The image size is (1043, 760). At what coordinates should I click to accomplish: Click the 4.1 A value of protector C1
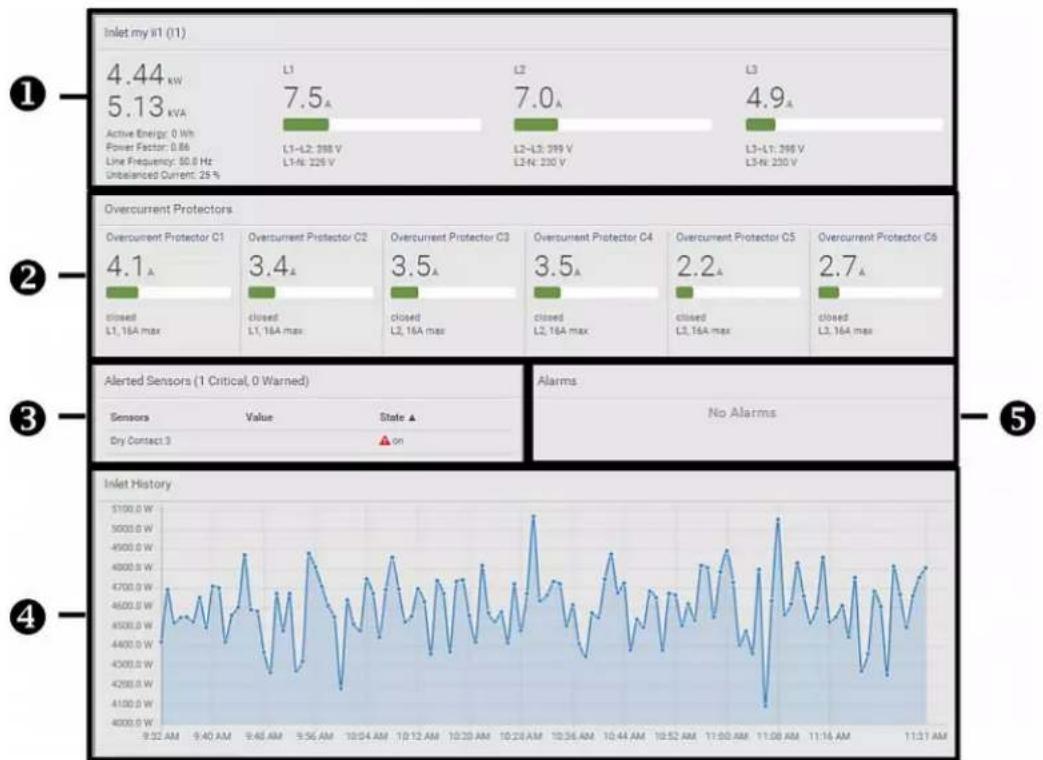coord(130,267)
